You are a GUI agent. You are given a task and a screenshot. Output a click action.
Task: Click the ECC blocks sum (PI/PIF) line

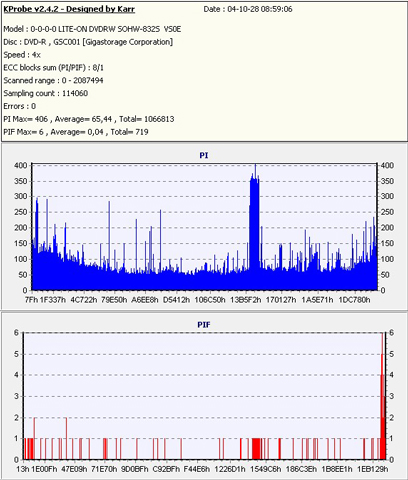[53, 68]
